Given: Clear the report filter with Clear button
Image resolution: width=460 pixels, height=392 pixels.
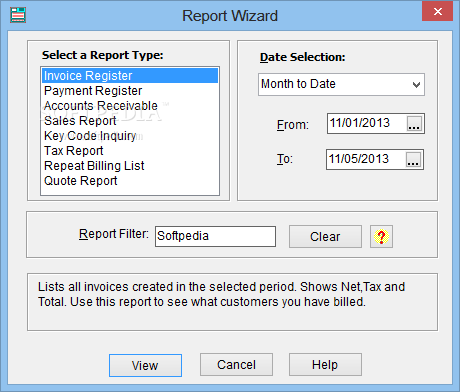Looking at the screenshot, I should pos(325,237).
